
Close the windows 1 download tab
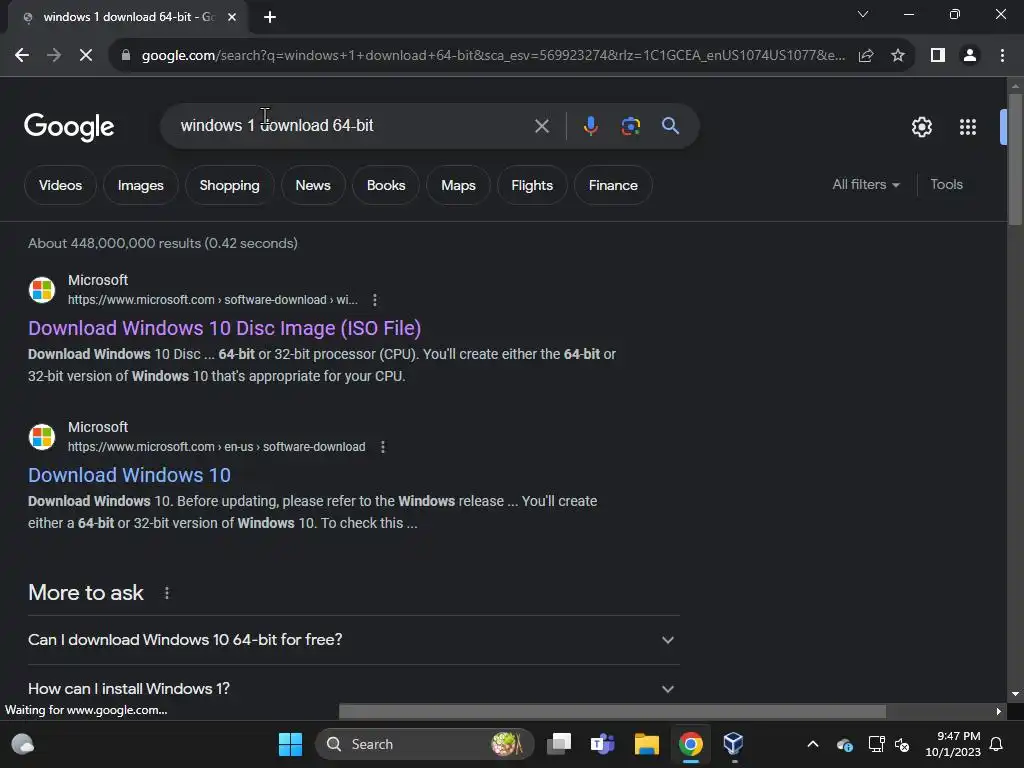[x=232, y=17]
